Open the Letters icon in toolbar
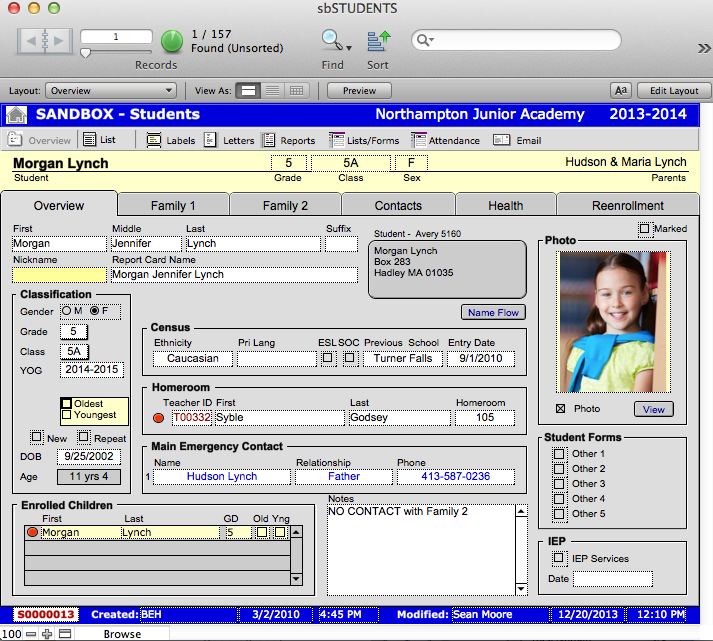Image resolution: width=713 pixels, height=641 pixels. (210, 141)
